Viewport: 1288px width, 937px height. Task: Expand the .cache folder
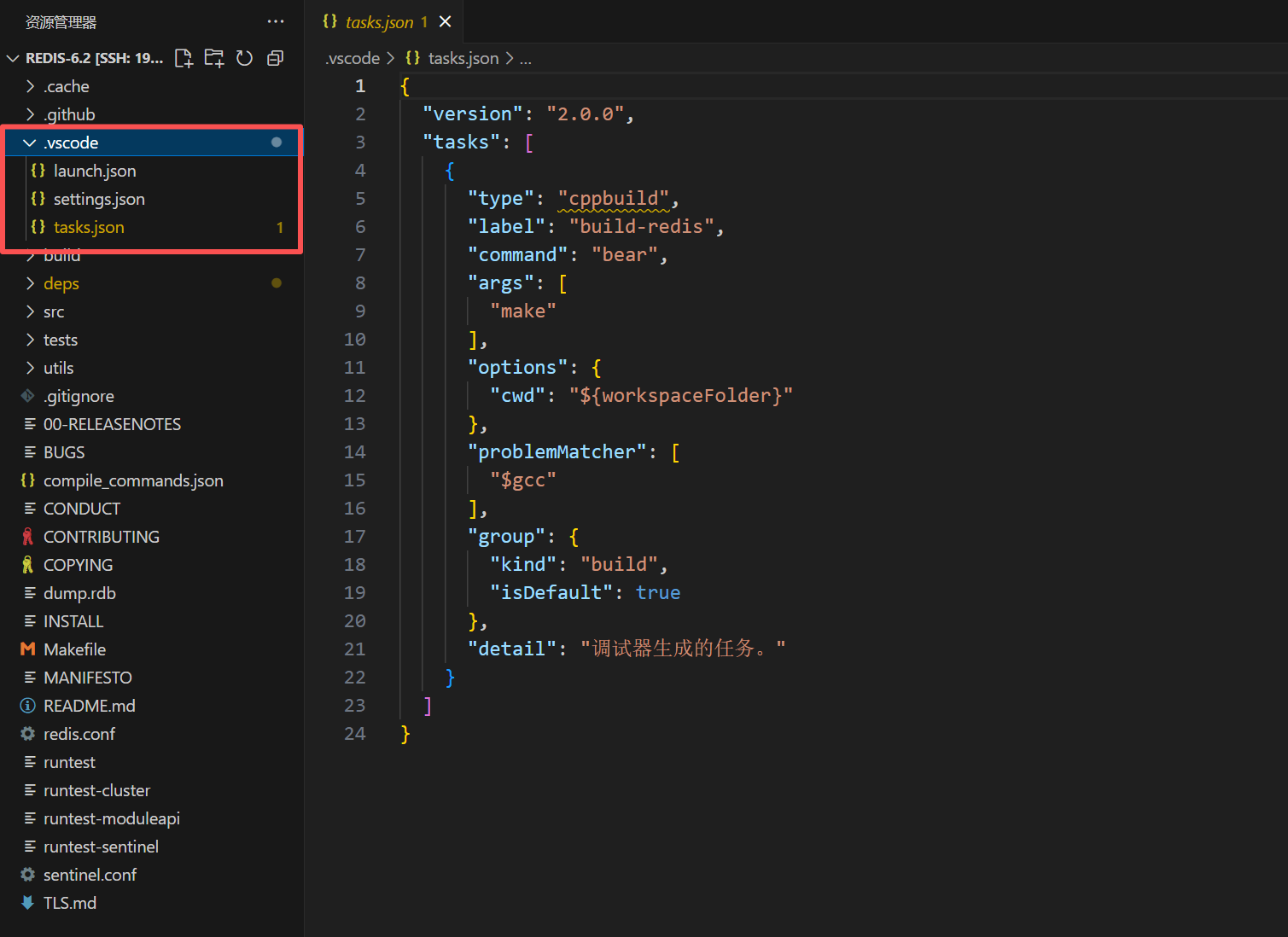click(152, 86)
